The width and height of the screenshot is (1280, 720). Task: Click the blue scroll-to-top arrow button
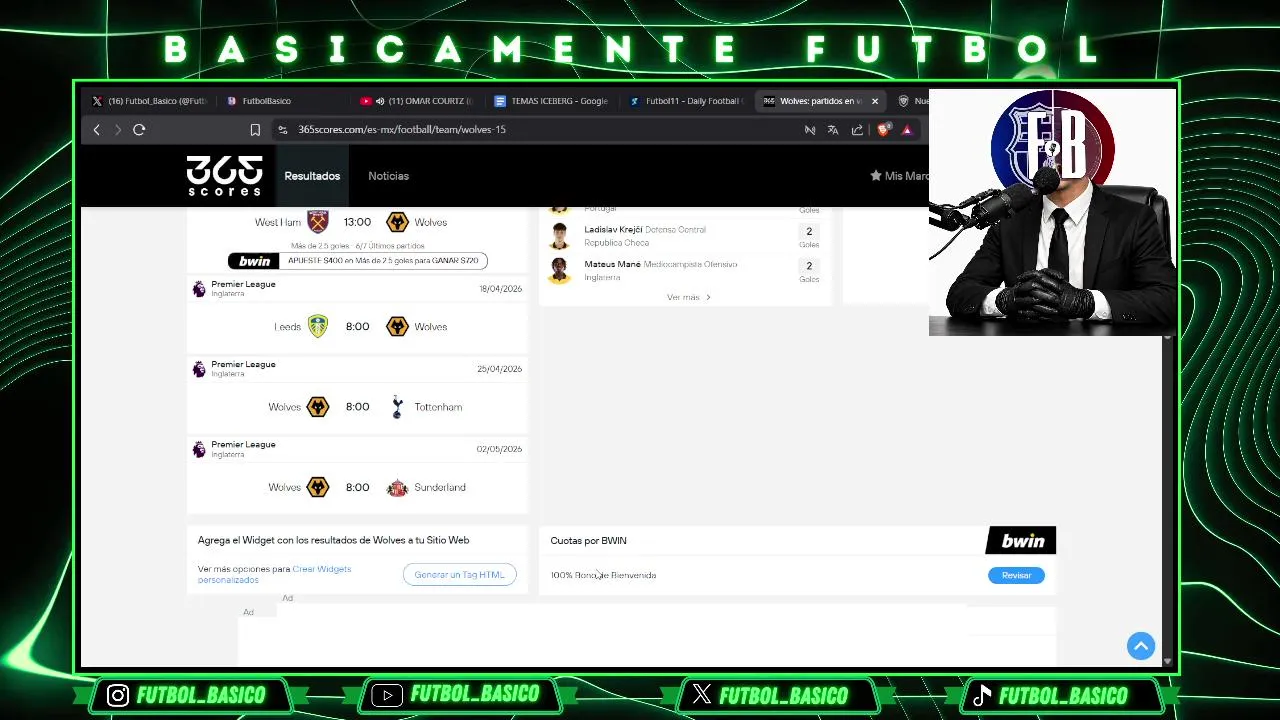(1141, 646)
